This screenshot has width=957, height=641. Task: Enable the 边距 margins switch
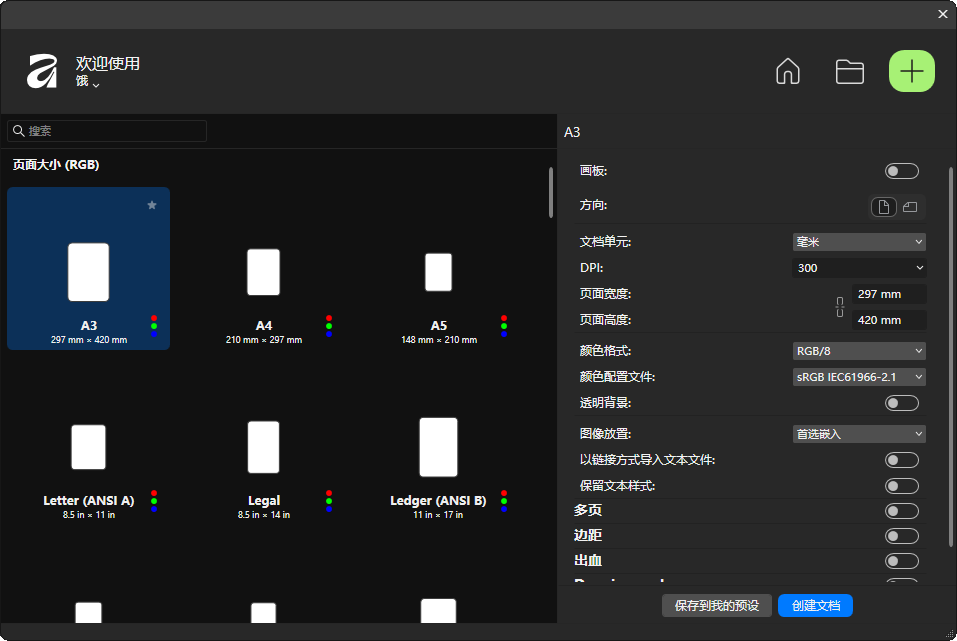[x=901, y=536]
